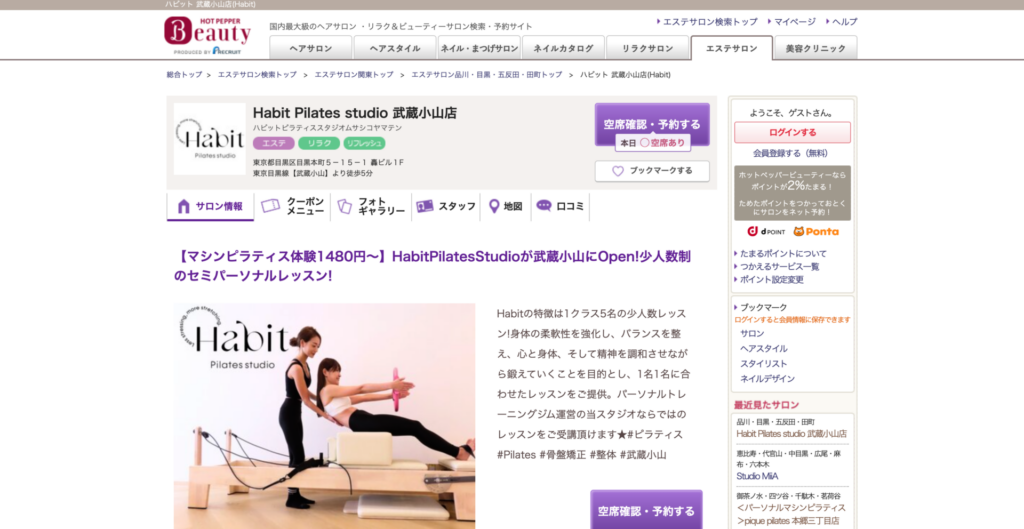This screenshot has width=1024, height=529.
Task: Open Habit Pilates studio 武蔵小山店 recent salon link
Action: [x=792, y=434]
